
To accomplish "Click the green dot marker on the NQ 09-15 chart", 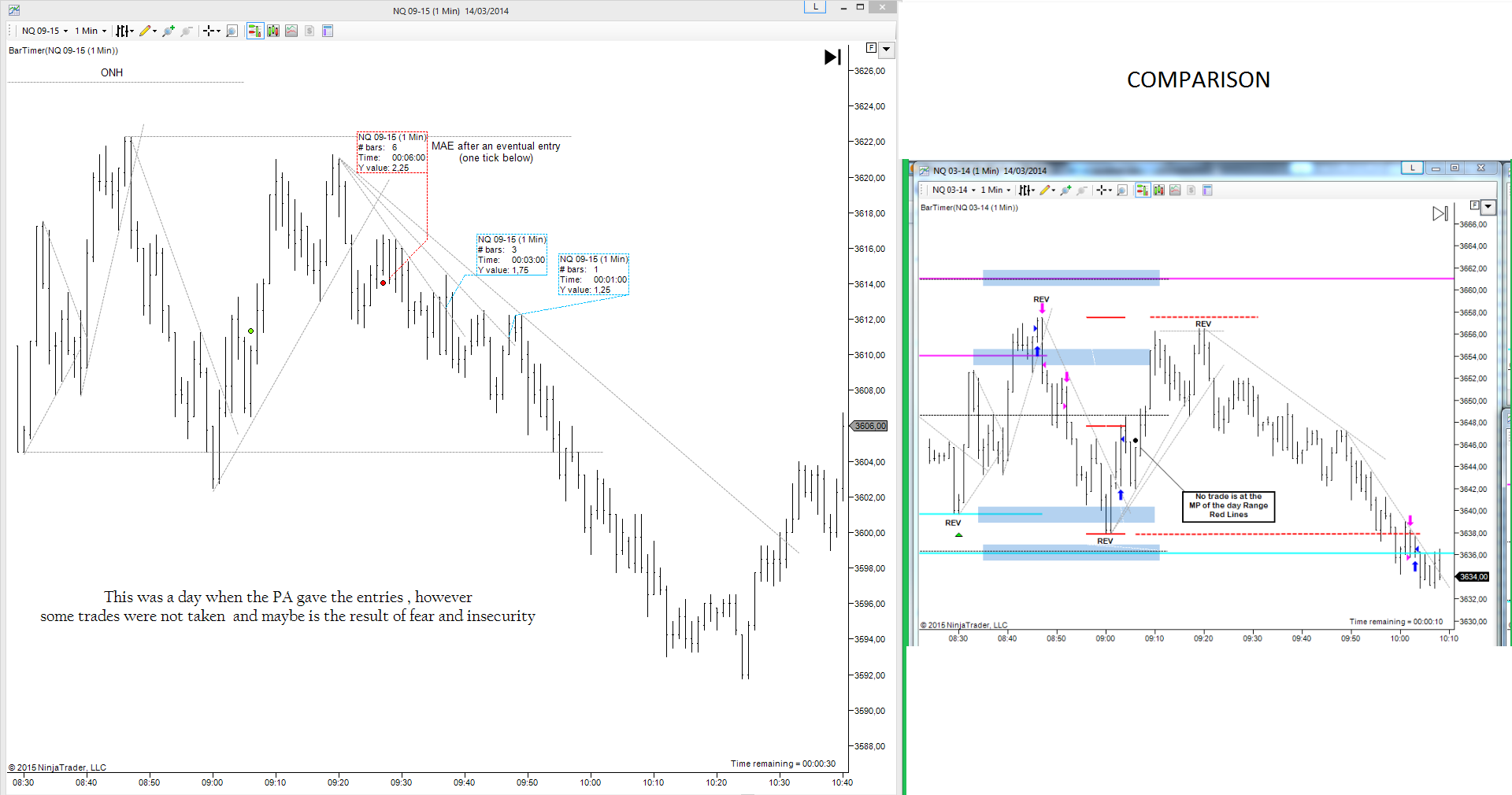I will [x=251, y=331].
